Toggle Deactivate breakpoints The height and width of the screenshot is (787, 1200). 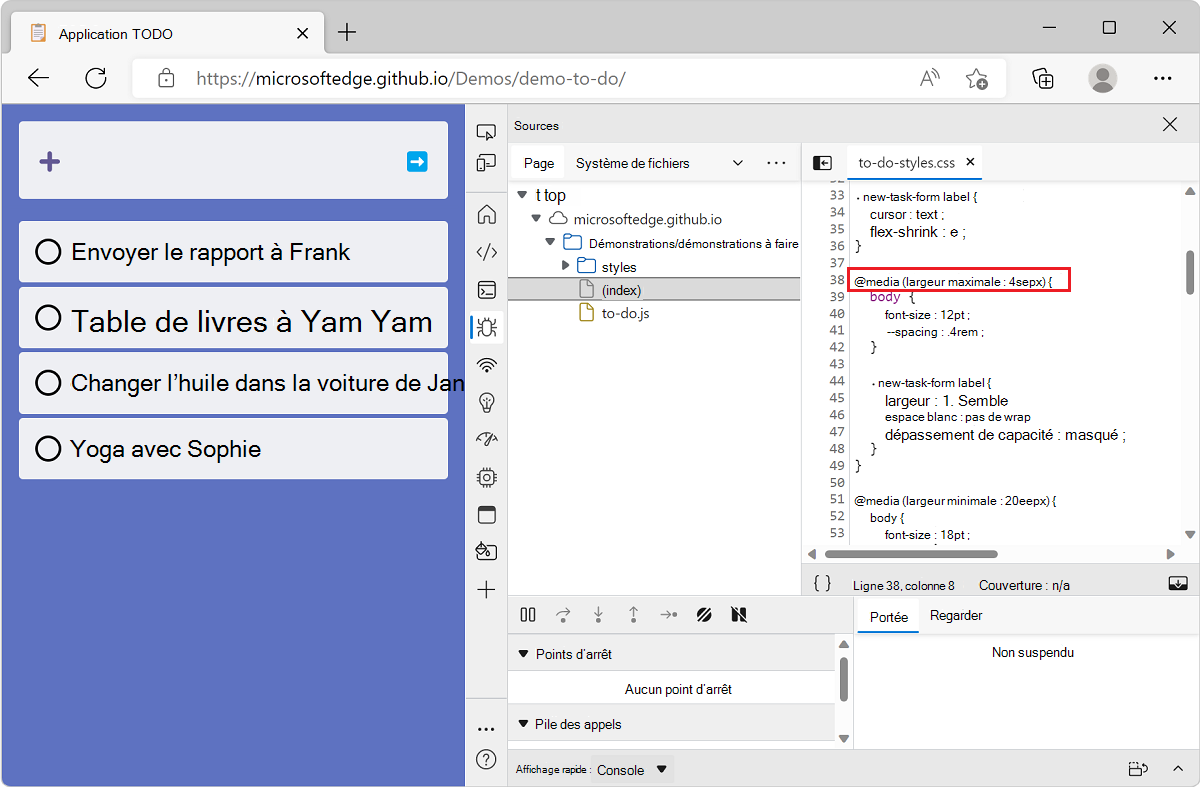(704, 615)
